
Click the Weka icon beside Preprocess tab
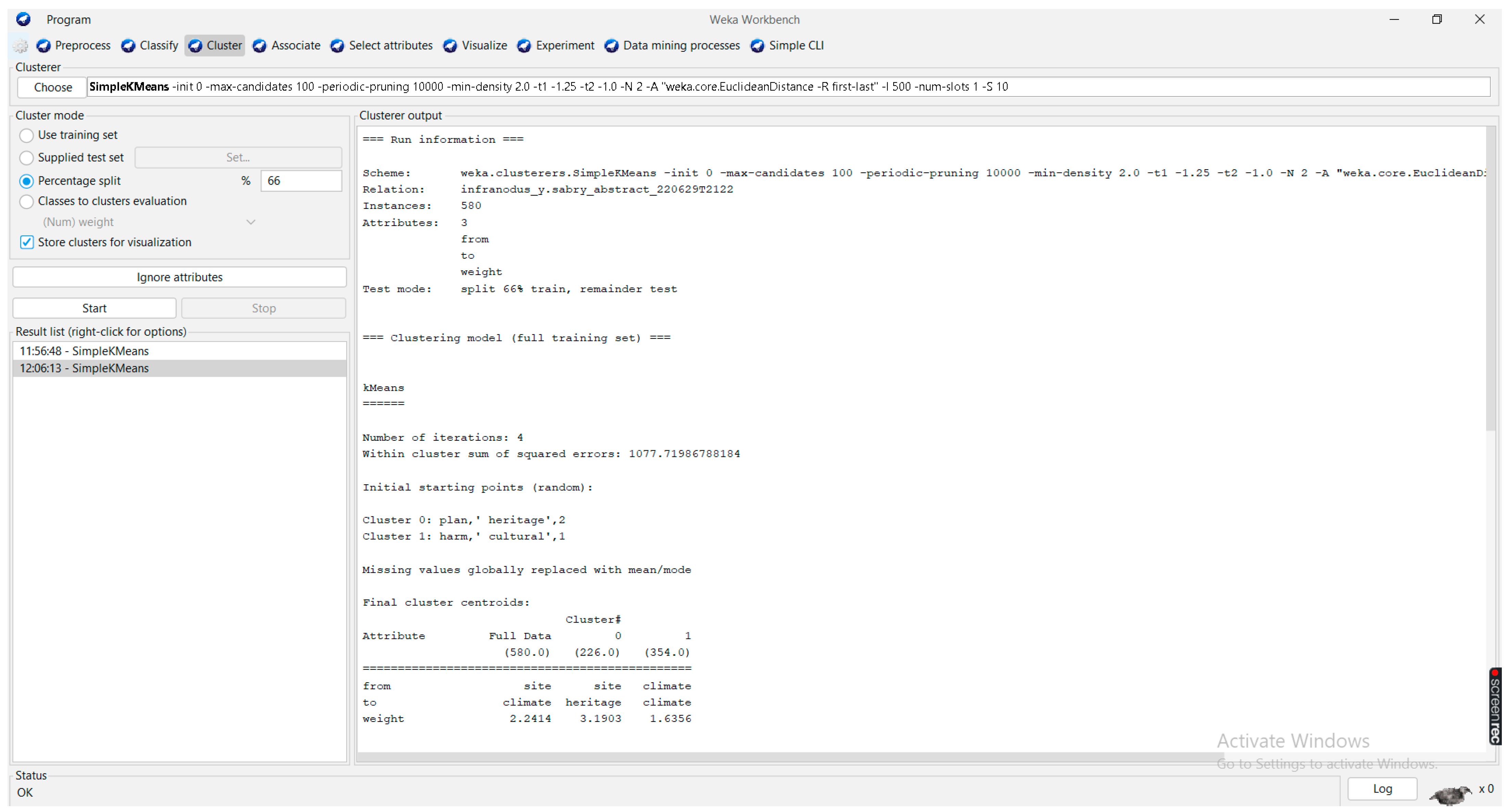point(43,46)
